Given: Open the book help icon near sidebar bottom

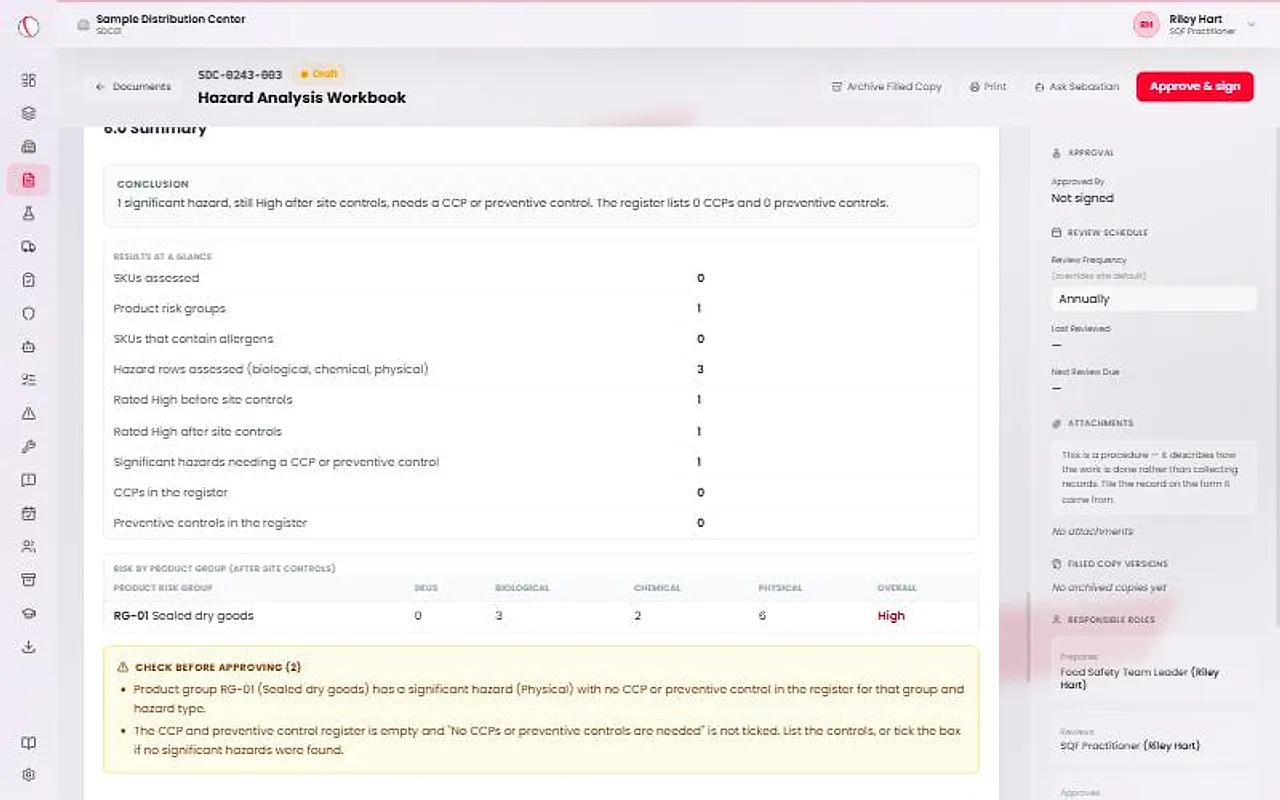Looking at the screenshot, I should 29,743.
